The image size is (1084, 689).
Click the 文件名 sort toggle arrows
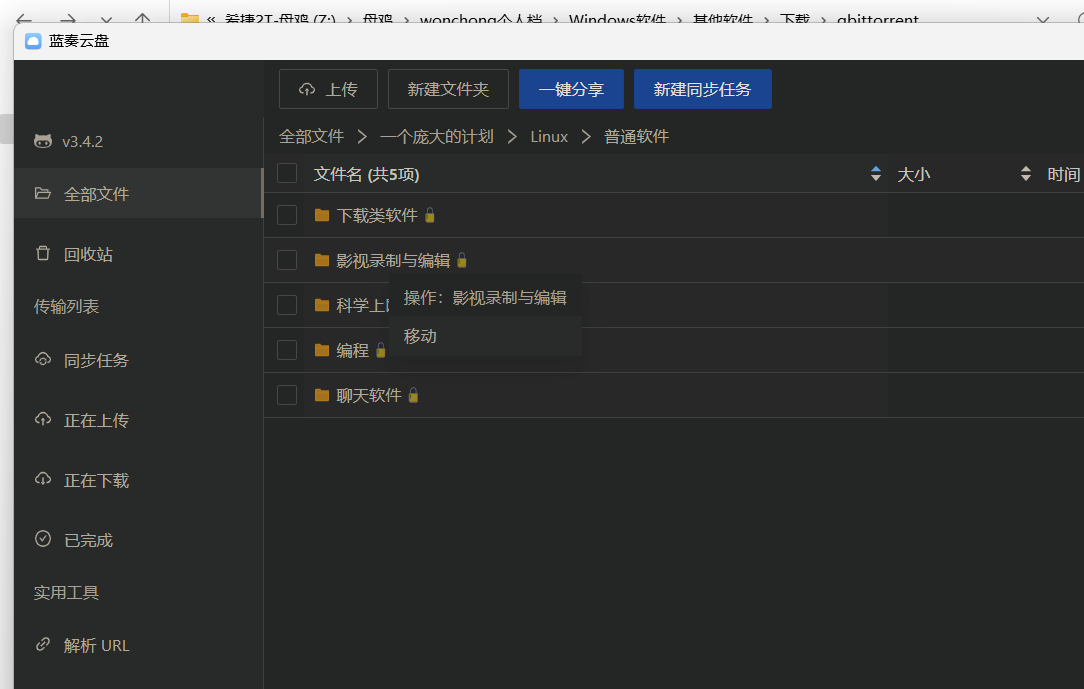tap(876, 172)
